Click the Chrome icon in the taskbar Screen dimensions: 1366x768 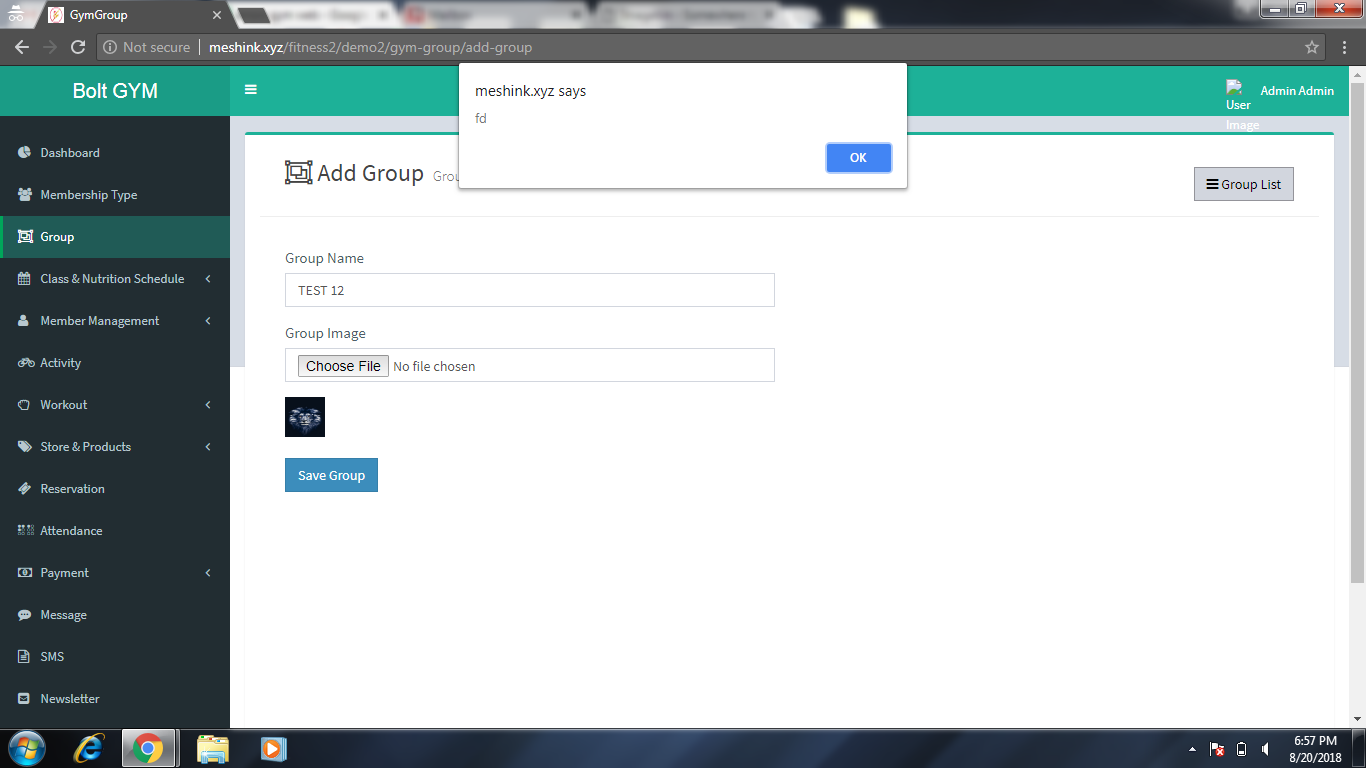point(149,748)
